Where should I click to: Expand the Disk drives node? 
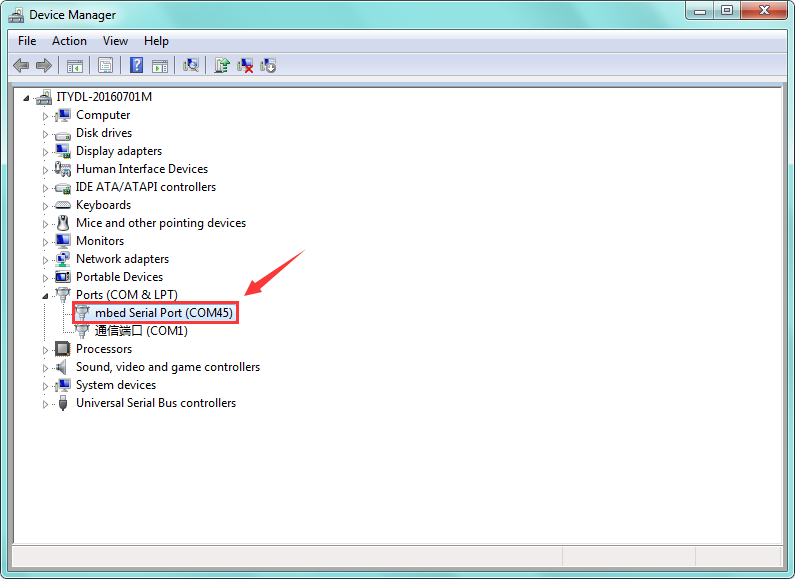(x=45, y=134)
